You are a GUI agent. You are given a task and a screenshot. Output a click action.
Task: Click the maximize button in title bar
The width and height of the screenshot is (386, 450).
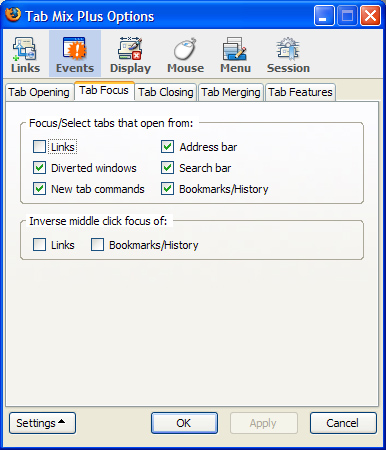pos(347,16)
